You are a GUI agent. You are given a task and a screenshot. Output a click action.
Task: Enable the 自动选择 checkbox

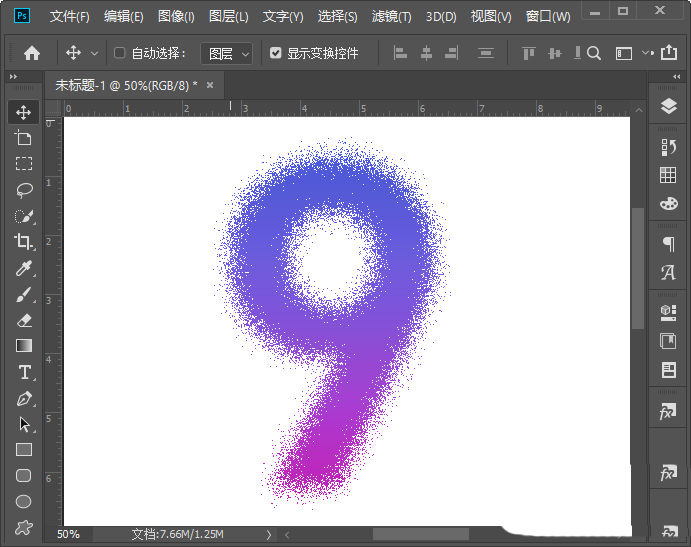coord(119,53)
